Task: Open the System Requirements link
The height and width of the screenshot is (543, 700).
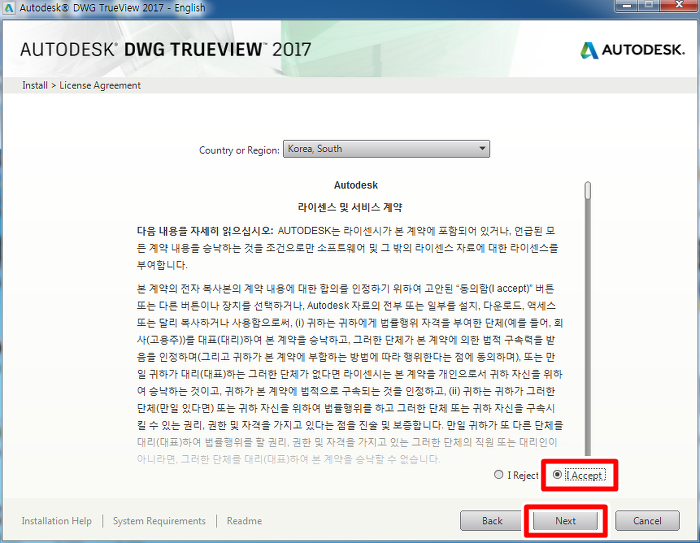Action: point(159,521)
